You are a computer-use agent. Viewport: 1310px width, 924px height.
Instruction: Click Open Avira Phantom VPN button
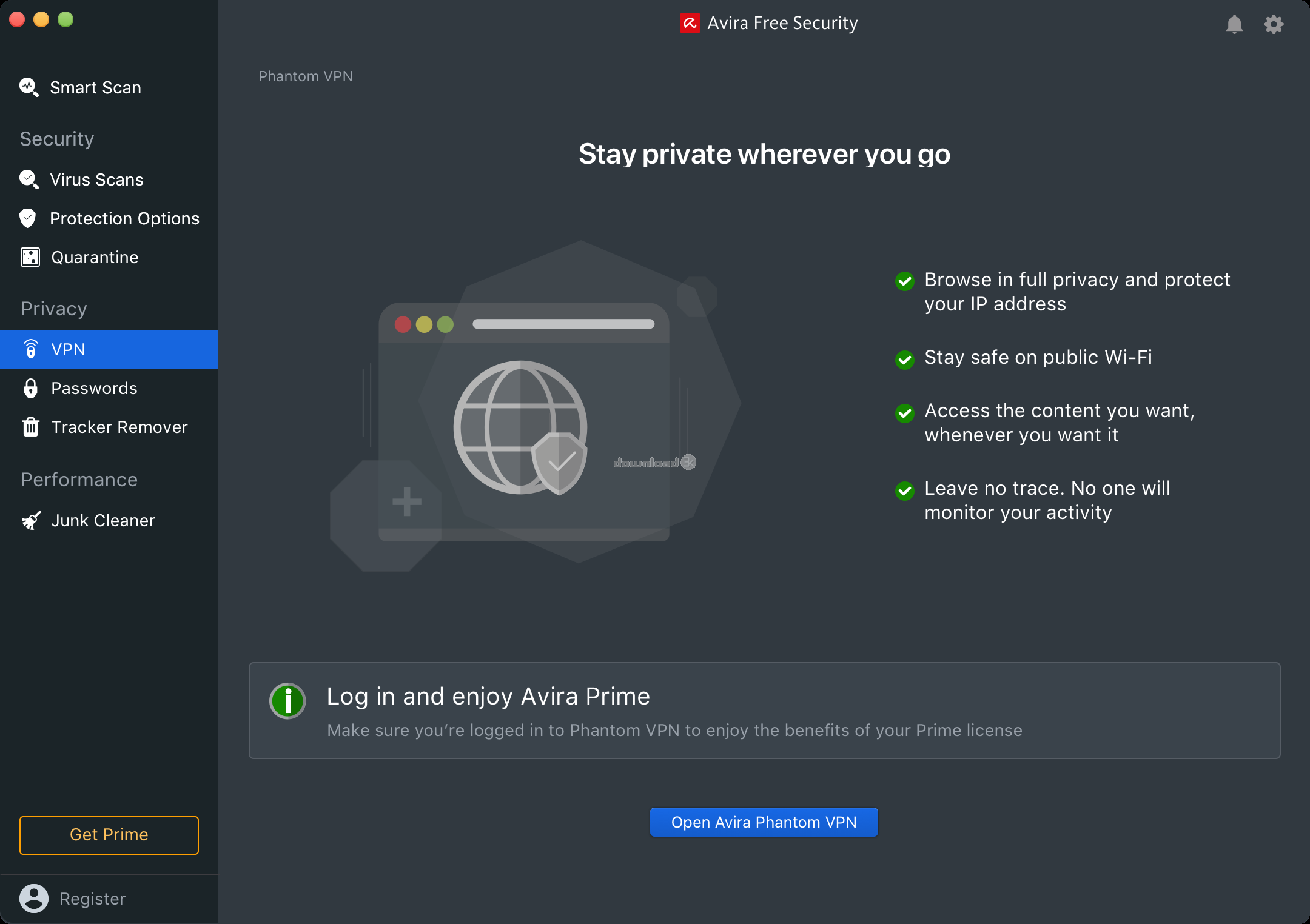764,822
